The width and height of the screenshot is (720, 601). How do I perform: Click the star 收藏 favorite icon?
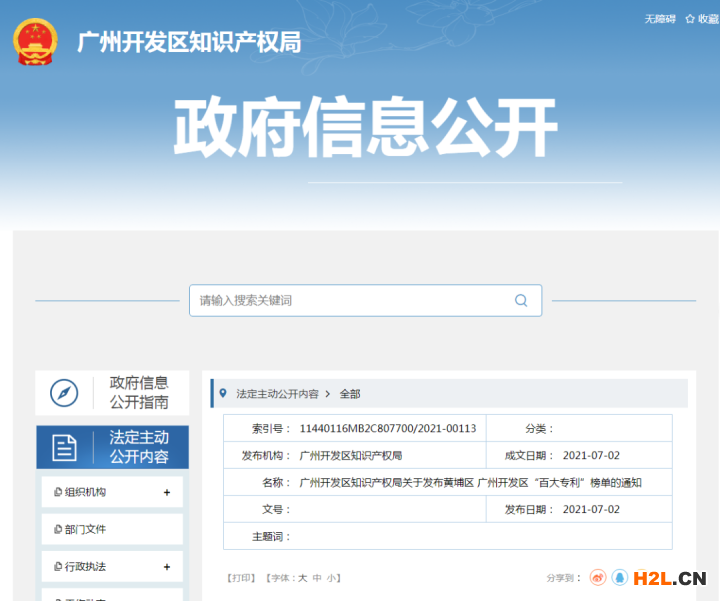pyautogui.click(x=691, y=19)
